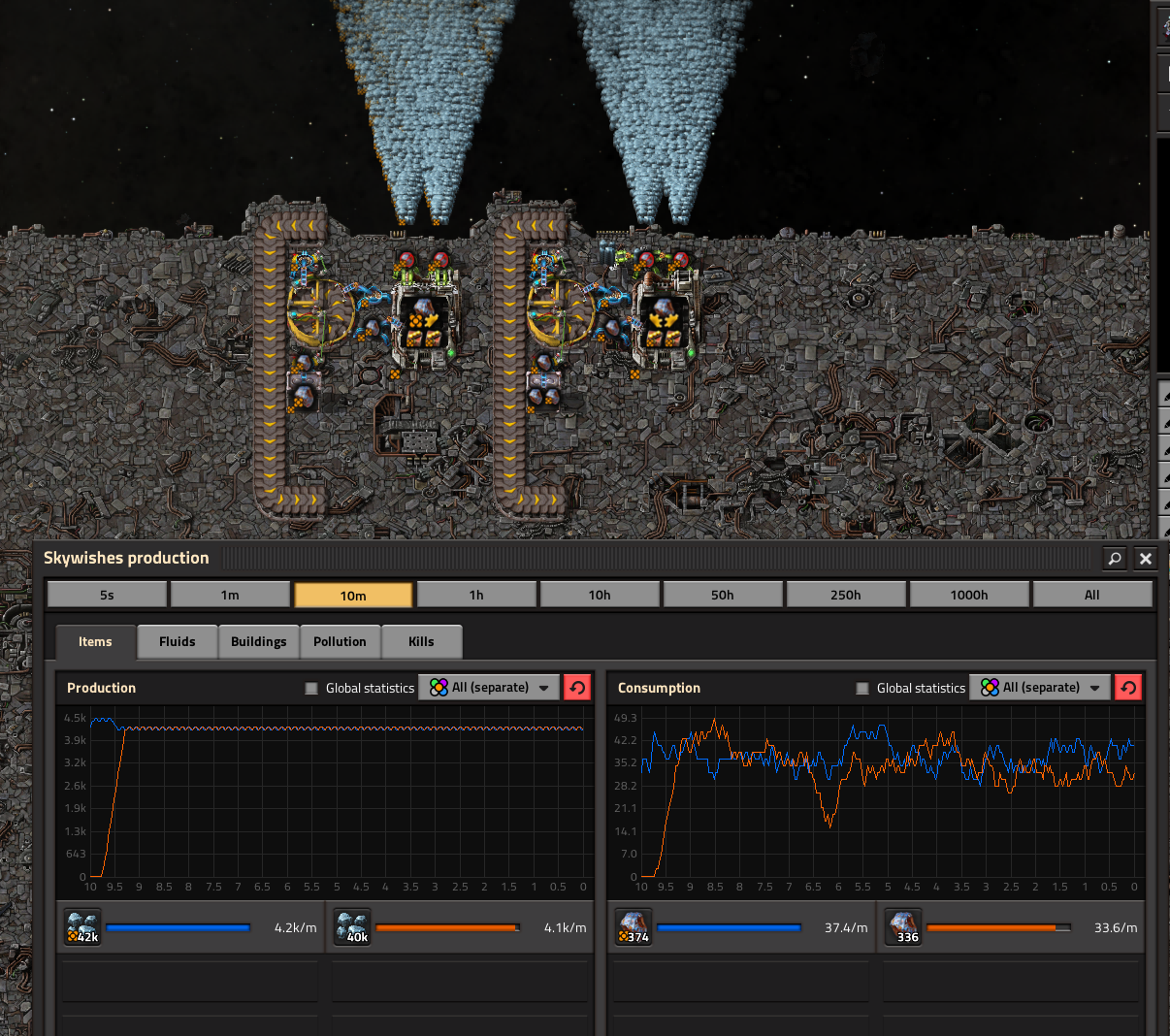This screenshot has height=1036, width=1170.
Task: Switch to the Fluids tab
Action: pos(178,642)
